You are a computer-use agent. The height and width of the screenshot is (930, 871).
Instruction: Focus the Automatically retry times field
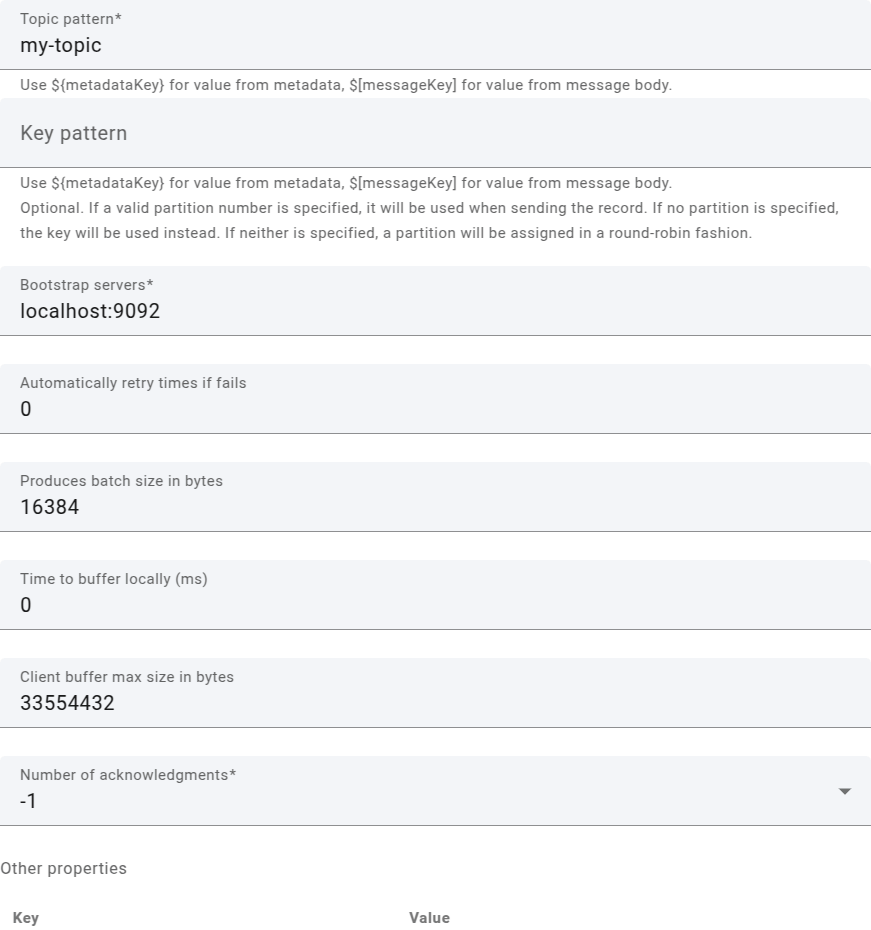coord(435,409)
